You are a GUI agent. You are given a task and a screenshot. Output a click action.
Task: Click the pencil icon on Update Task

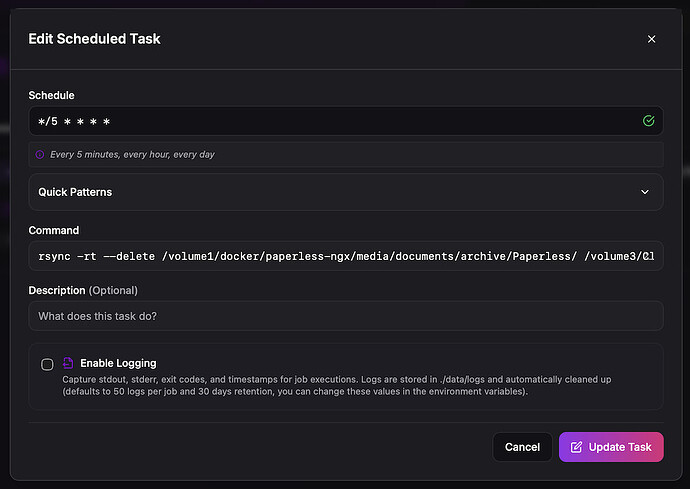(576, 447)
